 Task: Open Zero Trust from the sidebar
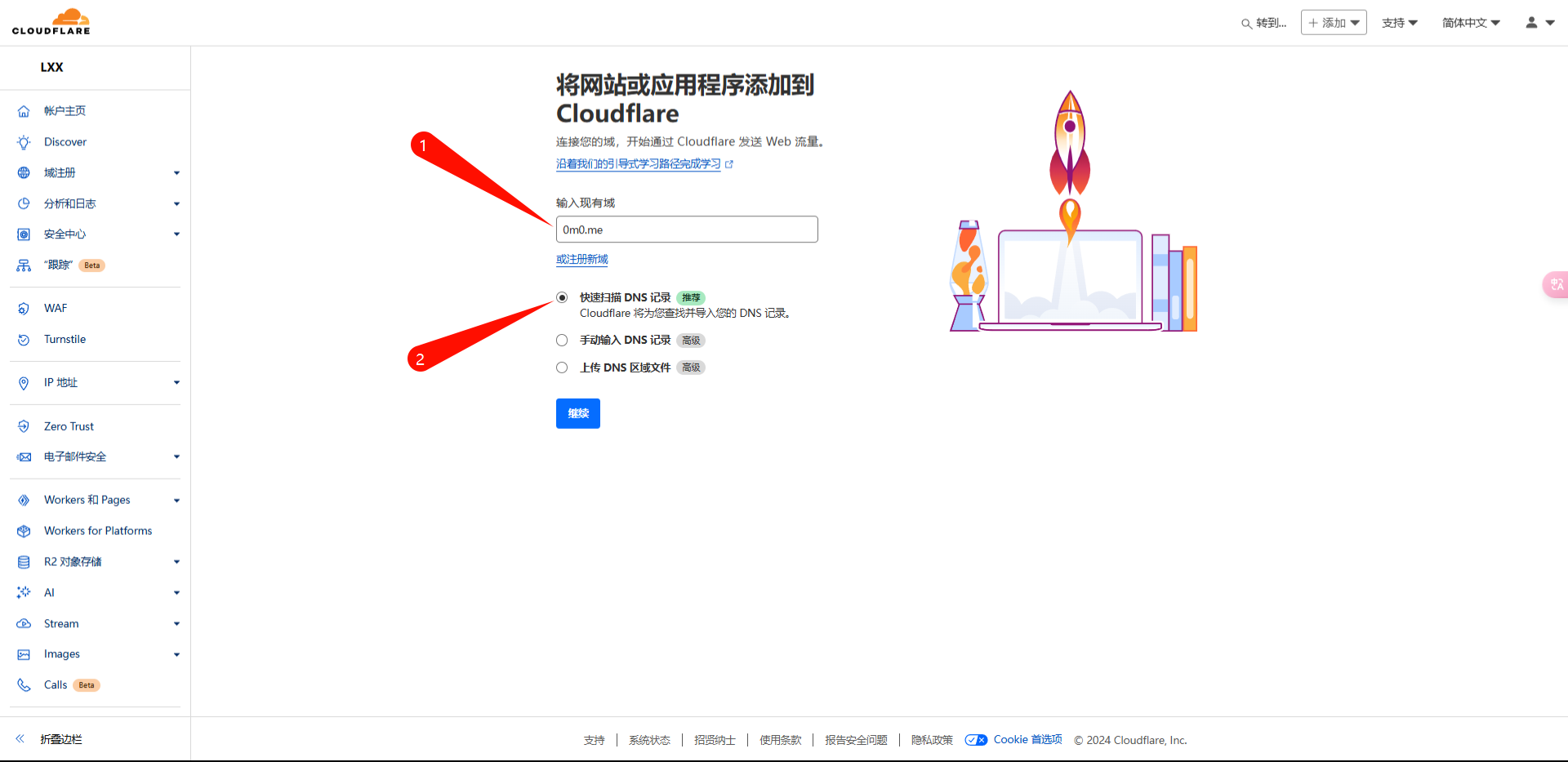pyautogui.click(x=69, y=426)
